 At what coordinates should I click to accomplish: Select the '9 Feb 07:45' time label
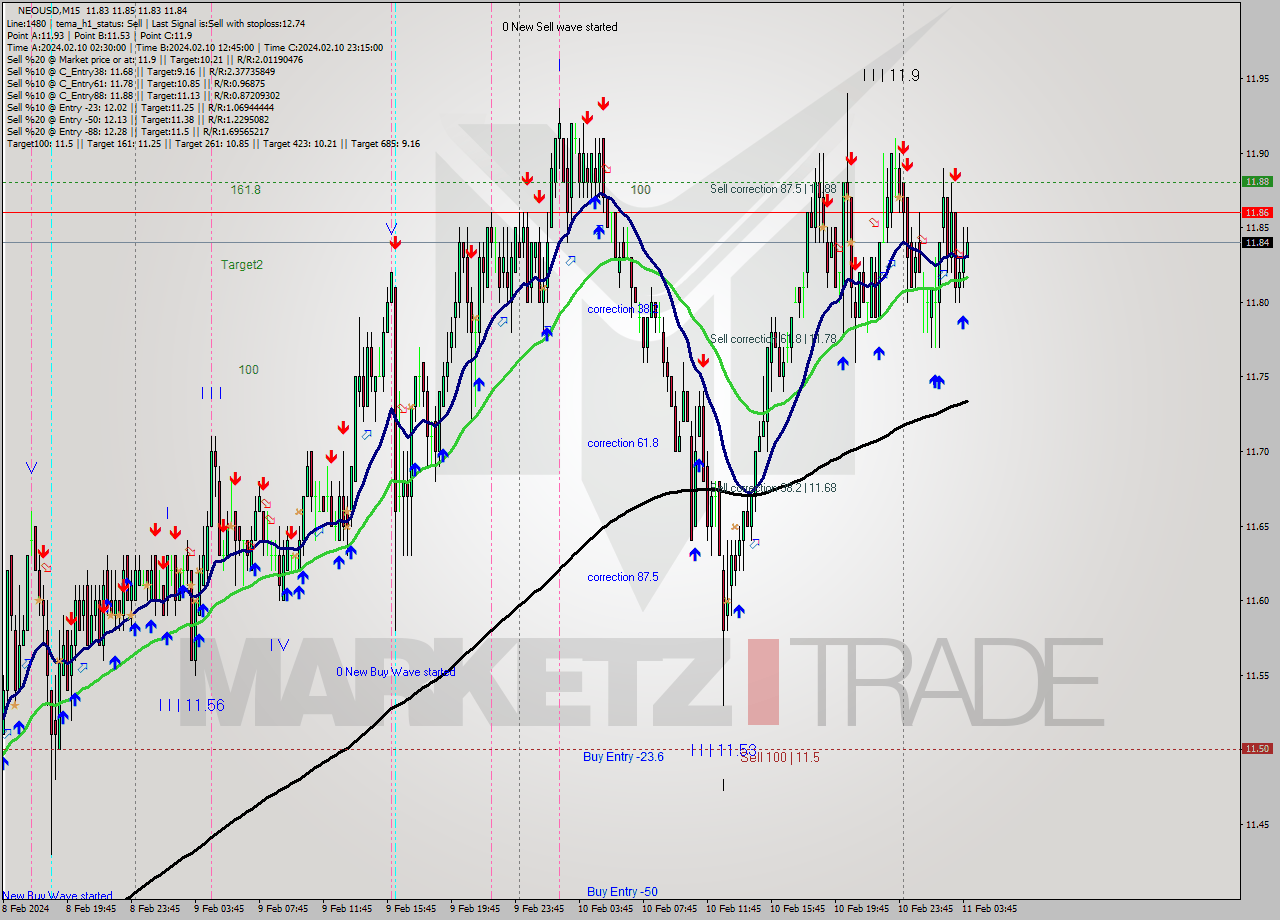[x=283, y=909]
